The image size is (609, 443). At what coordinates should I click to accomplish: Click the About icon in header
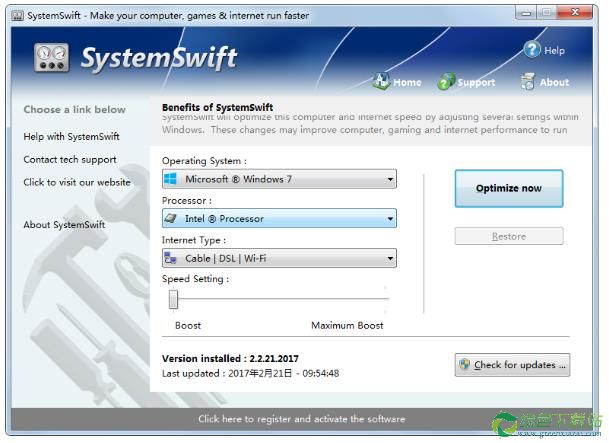[528, 82]
